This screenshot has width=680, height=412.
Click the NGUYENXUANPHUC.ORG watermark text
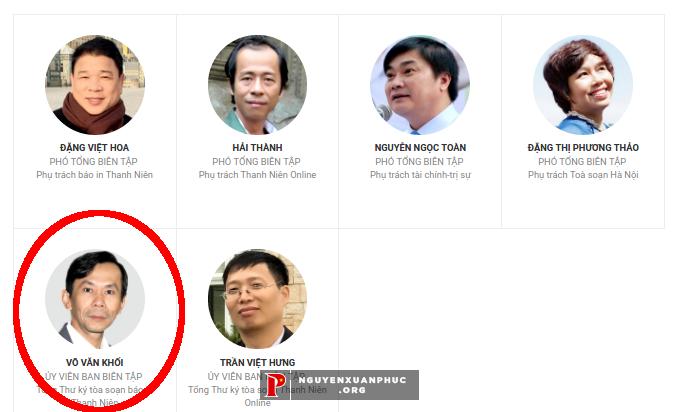(x=353, y=385)
